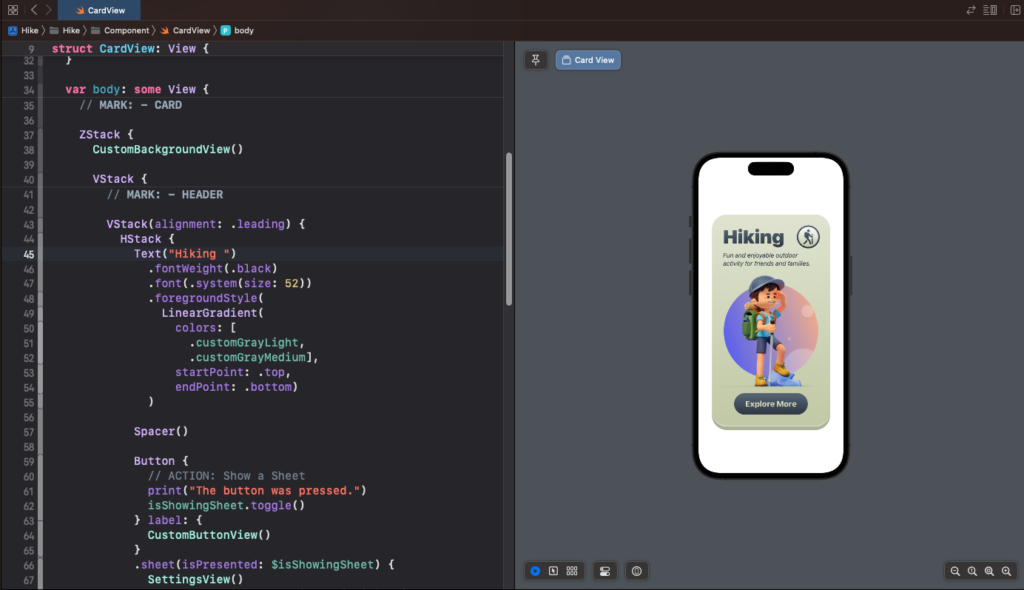Open the Component folder in the breadcrumb

click(x=126, y=30)
